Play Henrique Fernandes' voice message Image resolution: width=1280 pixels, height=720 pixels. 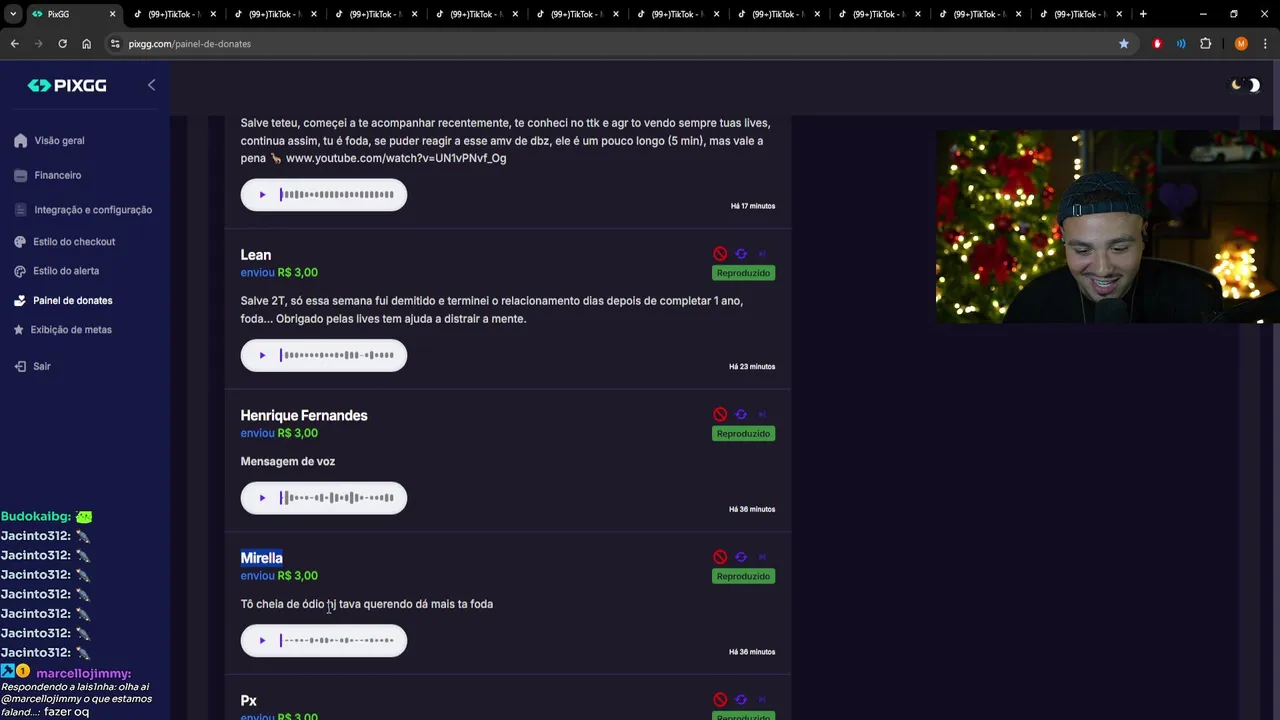(262, 498)
